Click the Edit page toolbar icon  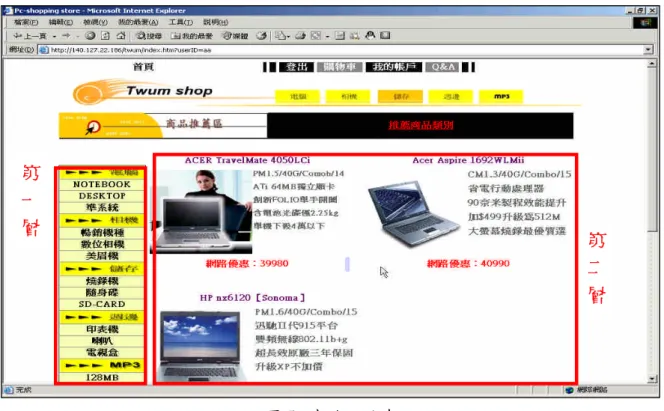316,36
